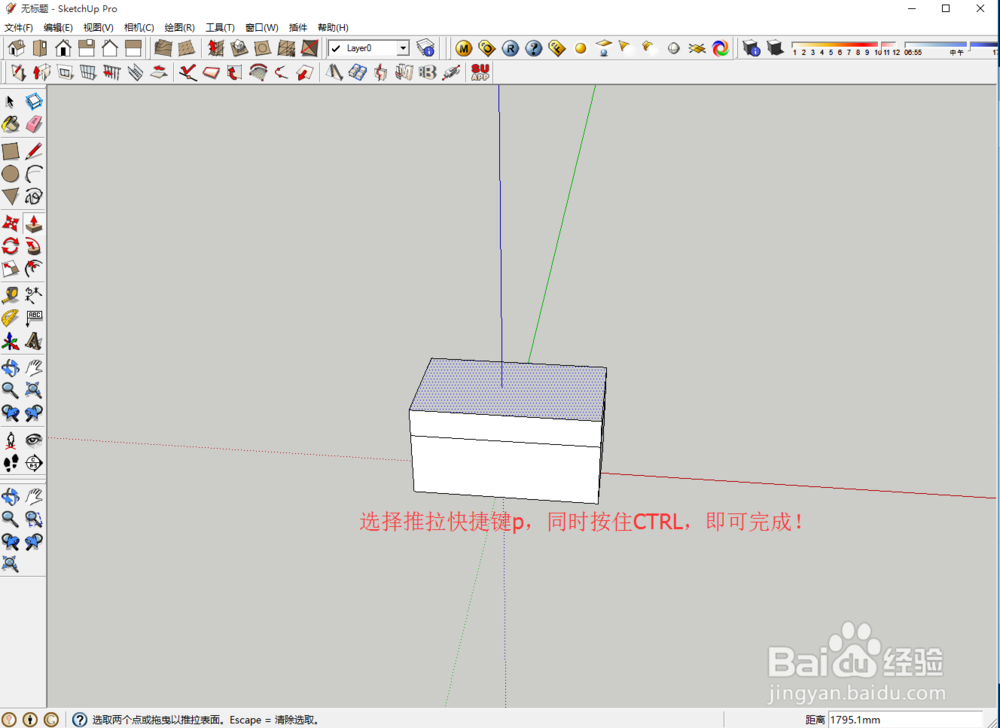The width and height of the screenshot is (1000, 728).
Task: Activate the Protractor tool
Action: pyautogui.click(x=10, y=317)
